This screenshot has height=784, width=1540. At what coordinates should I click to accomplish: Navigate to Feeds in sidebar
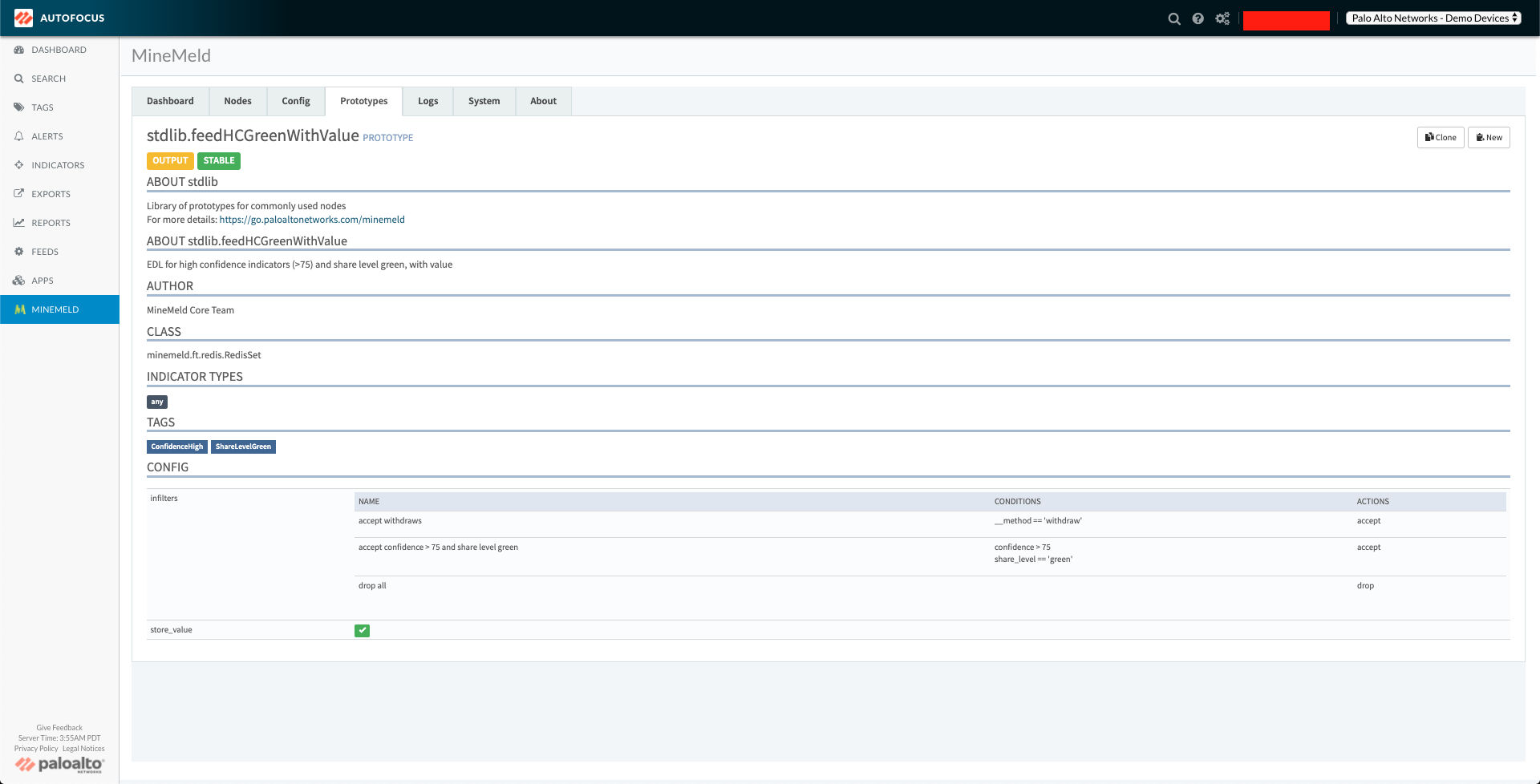pos(44,252)
